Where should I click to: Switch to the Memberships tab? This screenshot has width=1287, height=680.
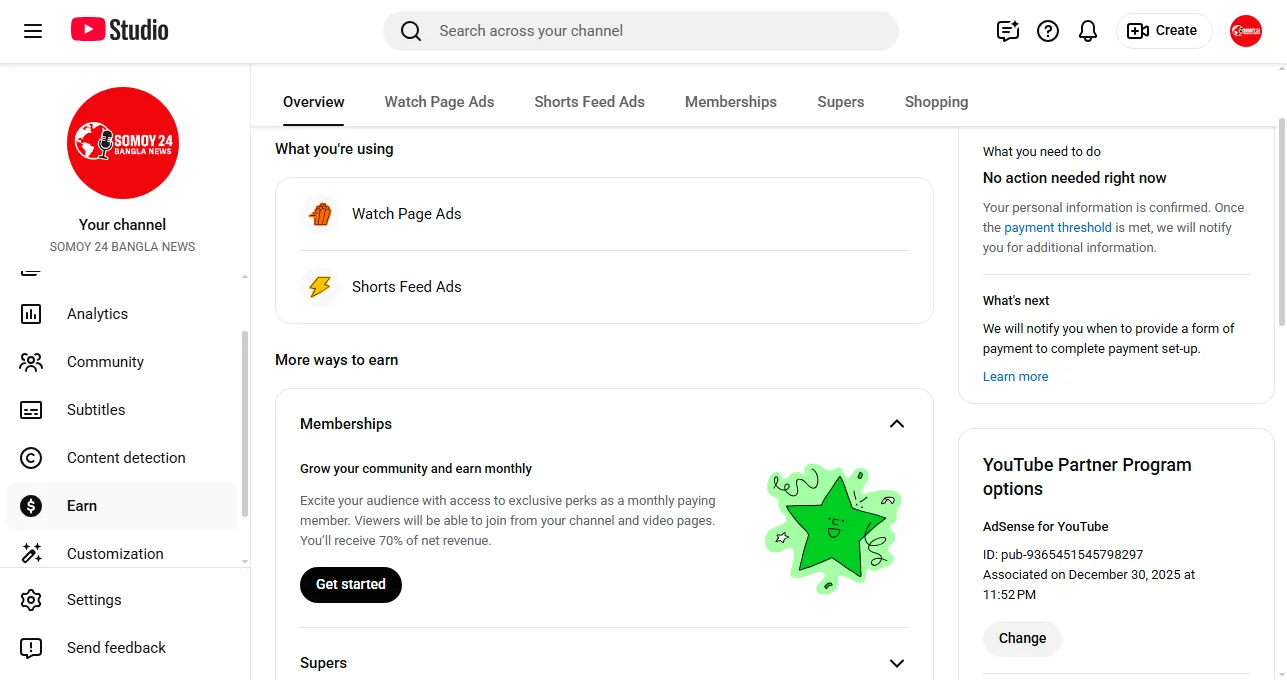coord(731,102)
